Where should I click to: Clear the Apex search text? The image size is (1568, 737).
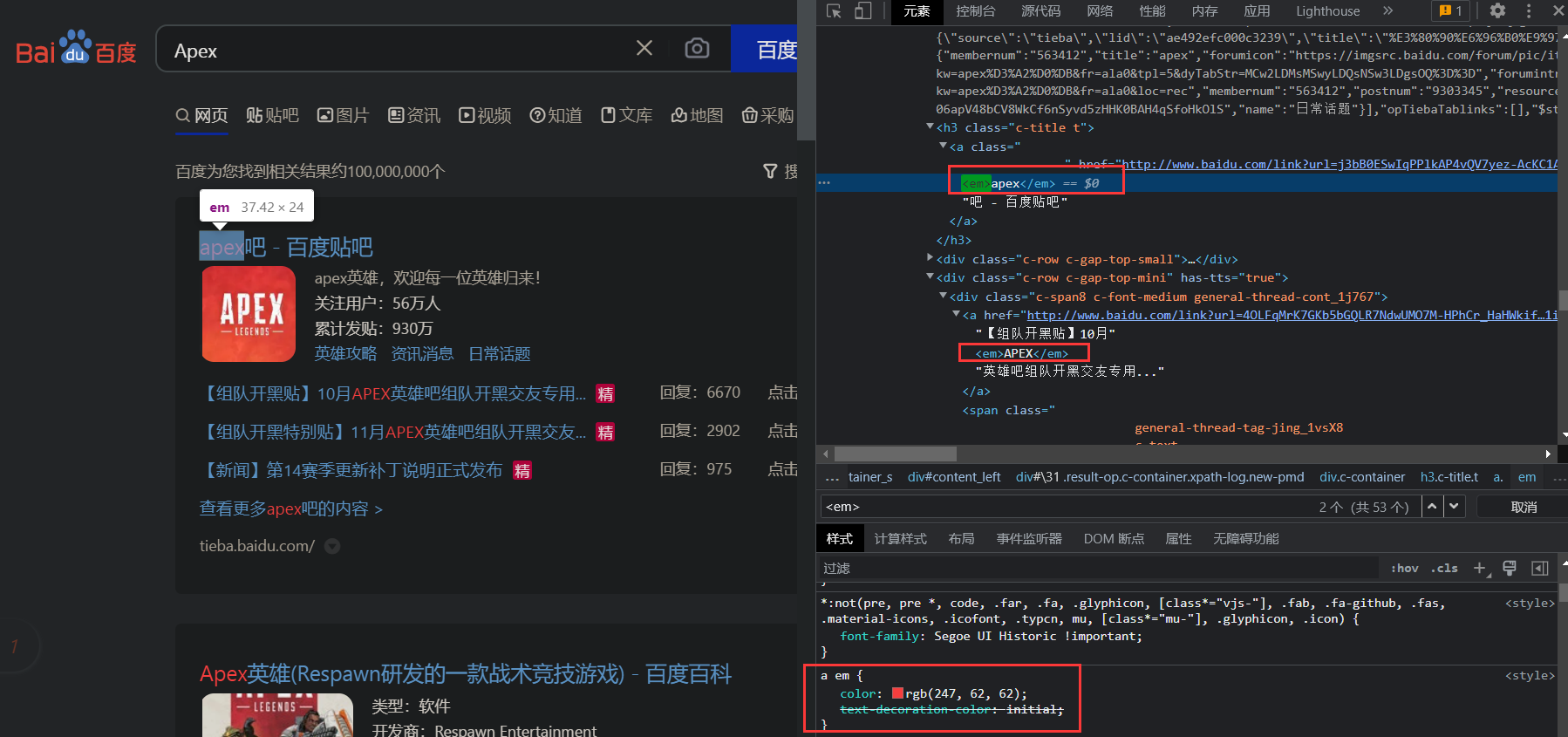coord(644,48)
